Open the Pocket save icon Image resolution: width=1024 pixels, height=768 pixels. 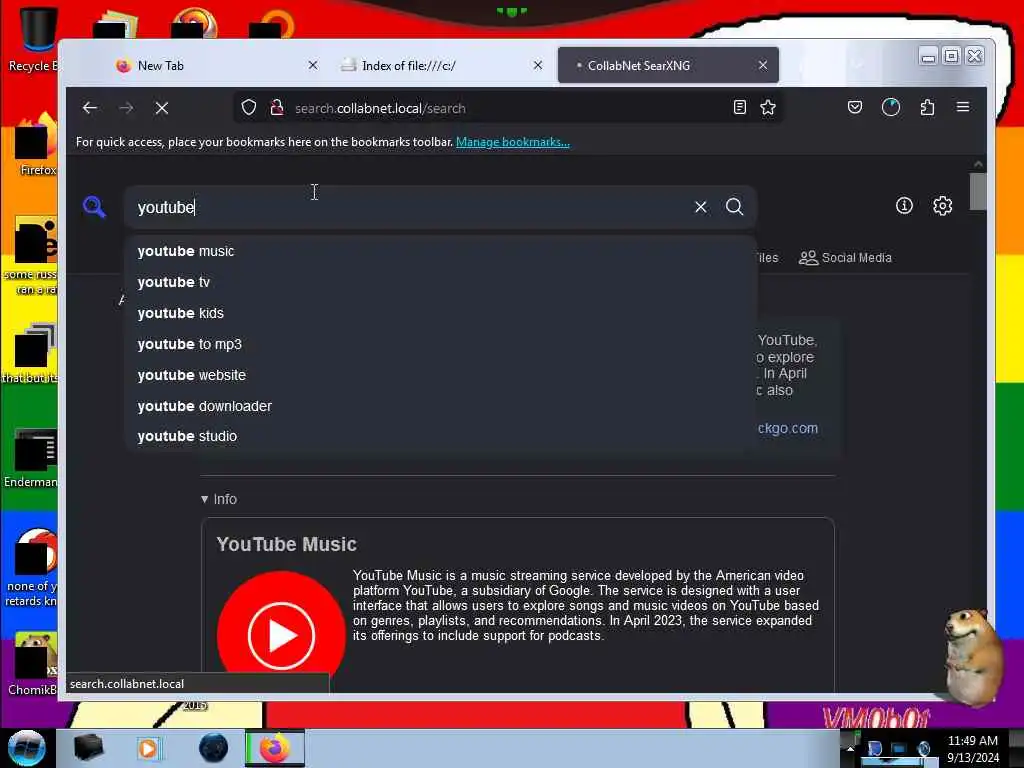point(854,108)
